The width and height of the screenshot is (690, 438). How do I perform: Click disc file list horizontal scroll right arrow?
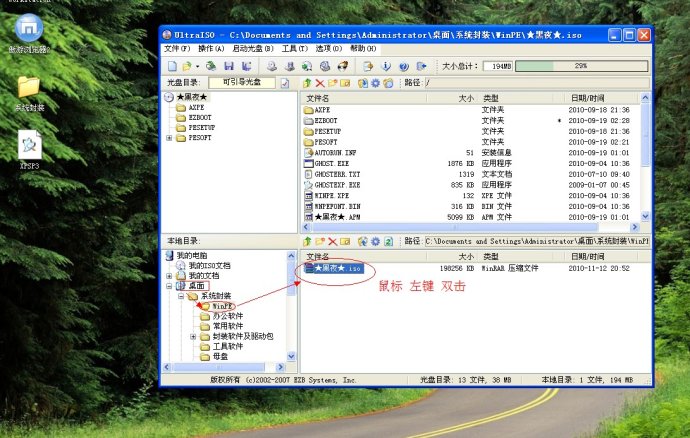[634, 227]
